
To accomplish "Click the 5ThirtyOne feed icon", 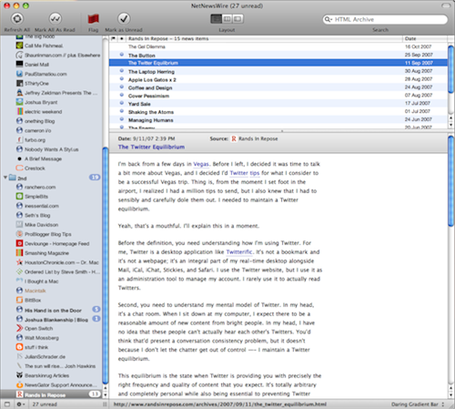I will click(x=20, y=83).
